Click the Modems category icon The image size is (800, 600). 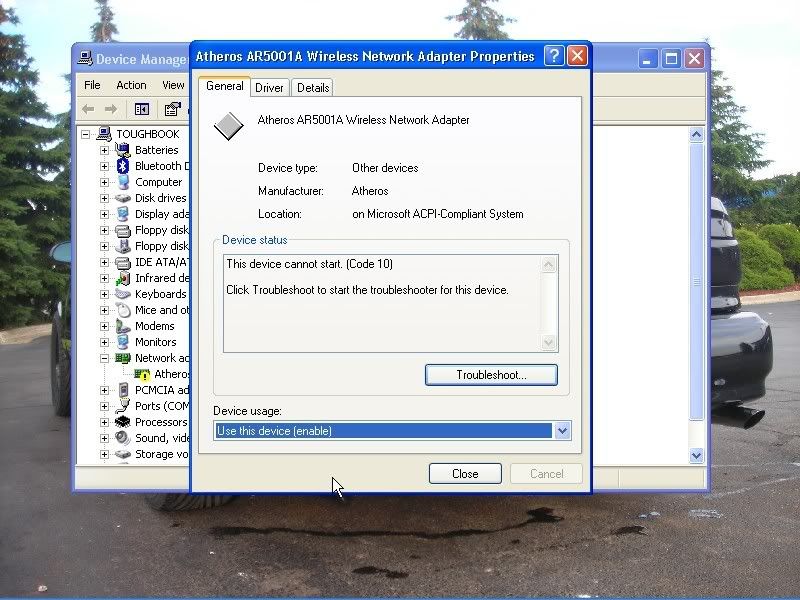coord(122,326)
